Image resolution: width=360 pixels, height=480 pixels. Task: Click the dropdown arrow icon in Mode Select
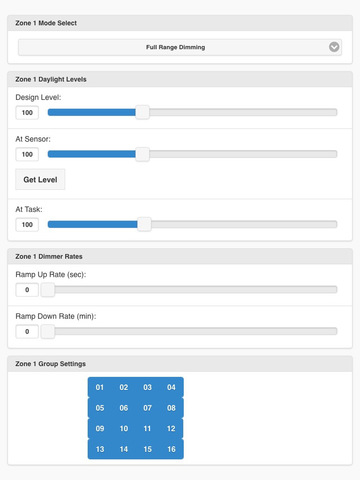point(334,47)
